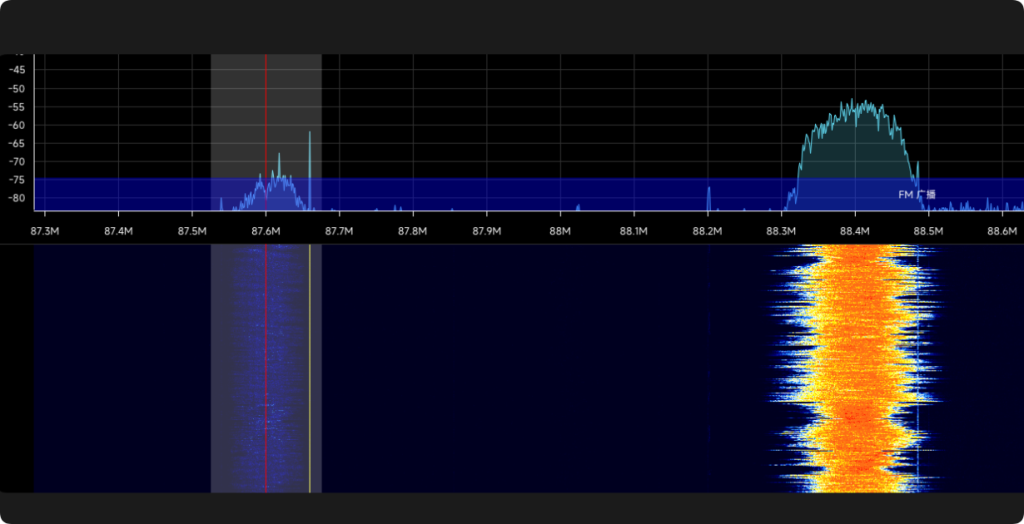
Task: Click the 87.8M frequency axis label
Action: pyautogui.click(x=413, y=232)
